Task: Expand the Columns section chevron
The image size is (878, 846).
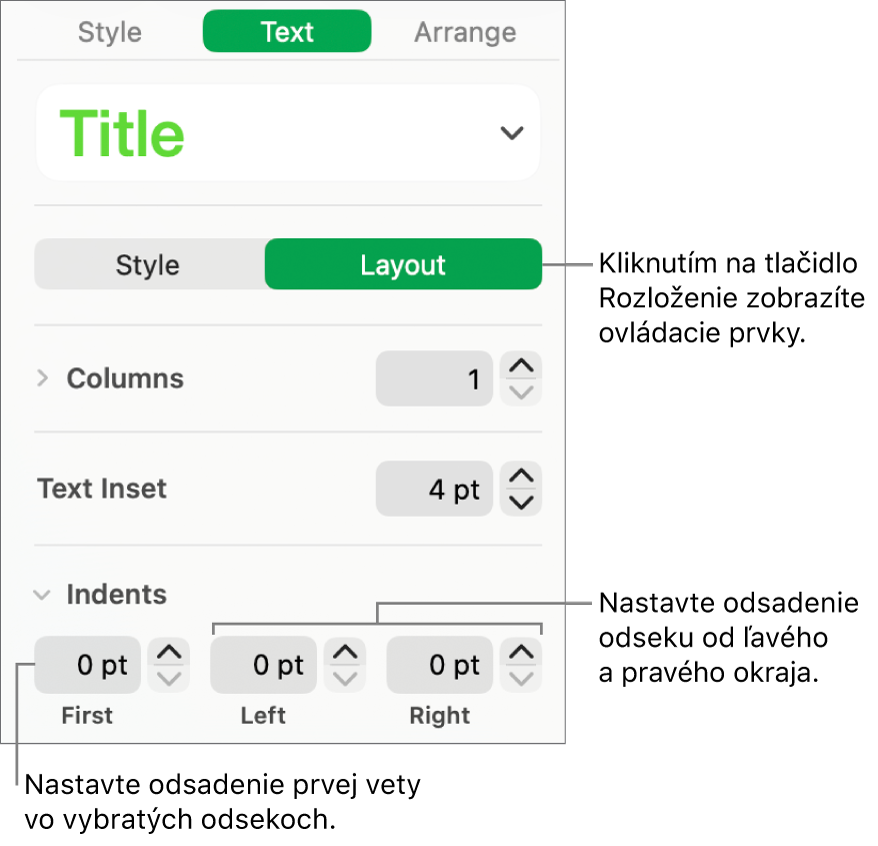Action: pyautogui.click(x=42, y=378)
